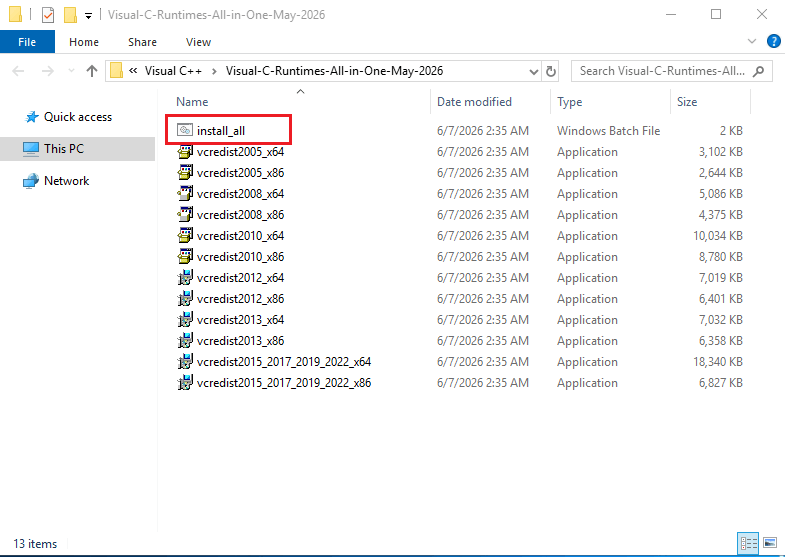Screen dimensions: 785x557
Task: Select the vcredist2005_x64 installer icon
Action: (x=185, y=152)
